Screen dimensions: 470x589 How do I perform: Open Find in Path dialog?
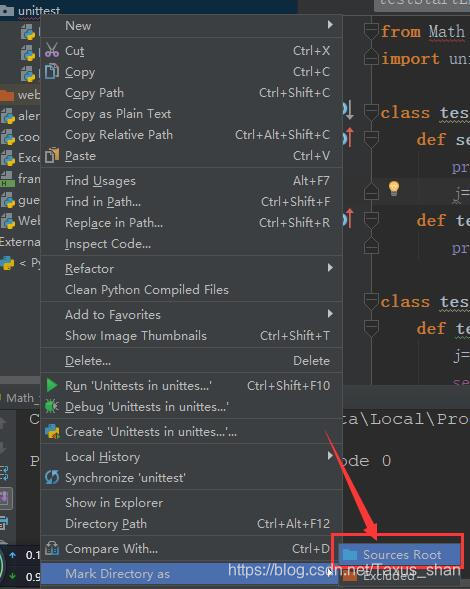point(191,202)
